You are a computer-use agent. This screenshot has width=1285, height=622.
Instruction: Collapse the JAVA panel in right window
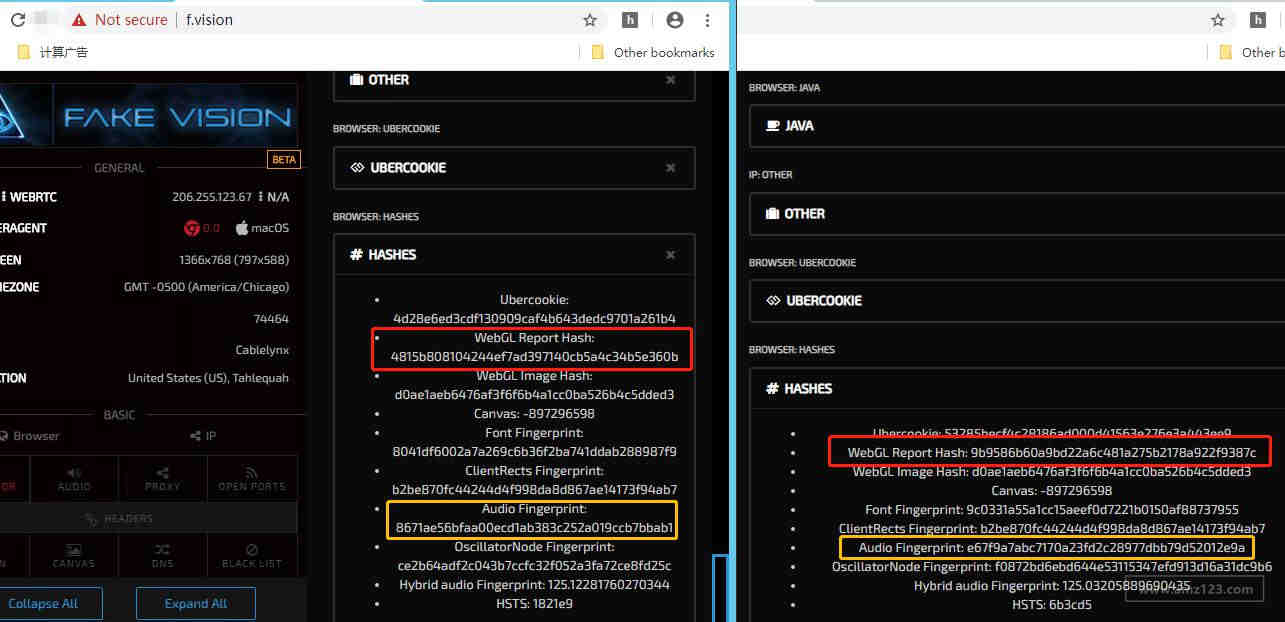[x=1017, y=126]
